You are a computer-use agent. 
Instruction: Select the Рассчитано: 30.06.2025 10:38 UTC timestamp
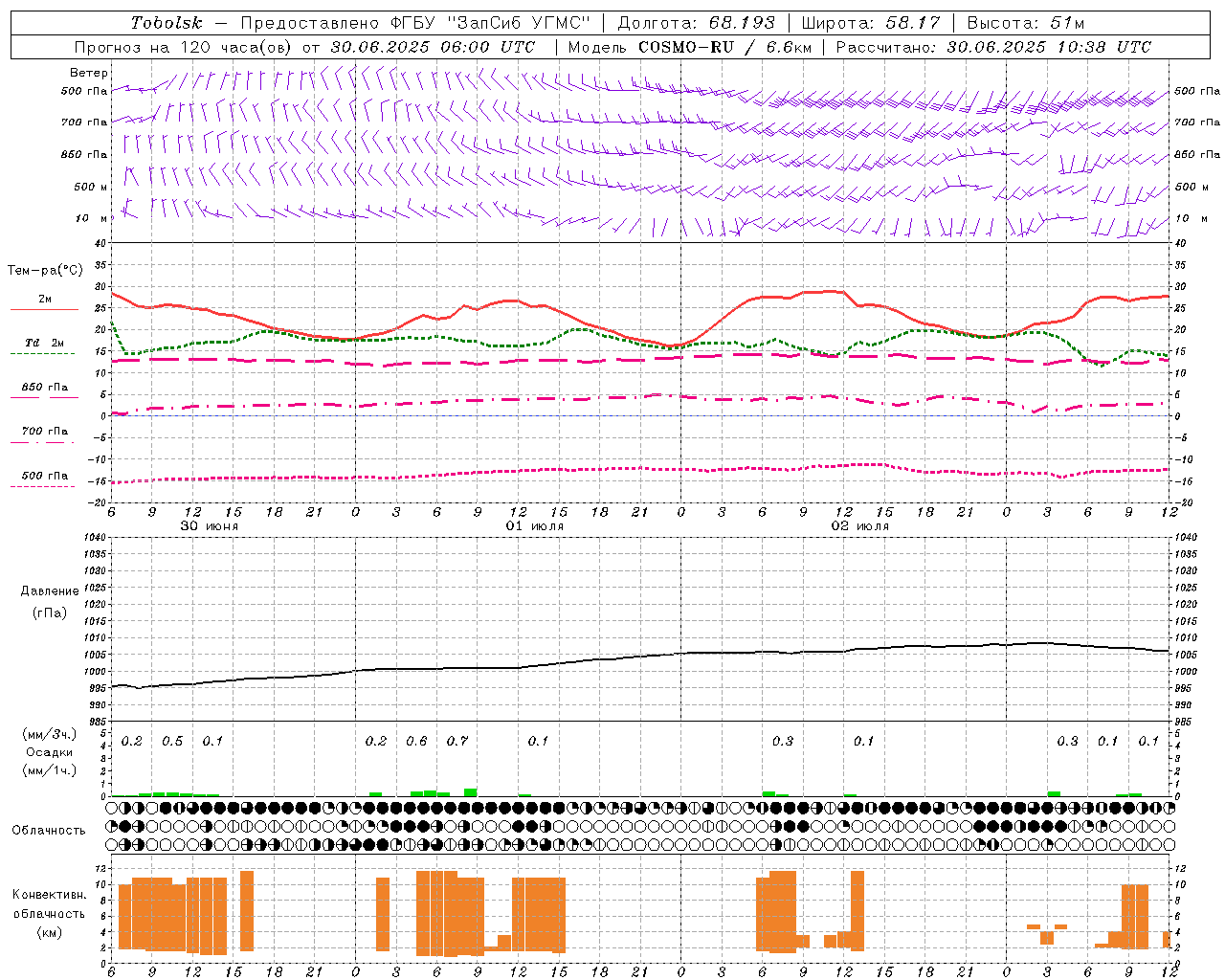coord(994,47)
